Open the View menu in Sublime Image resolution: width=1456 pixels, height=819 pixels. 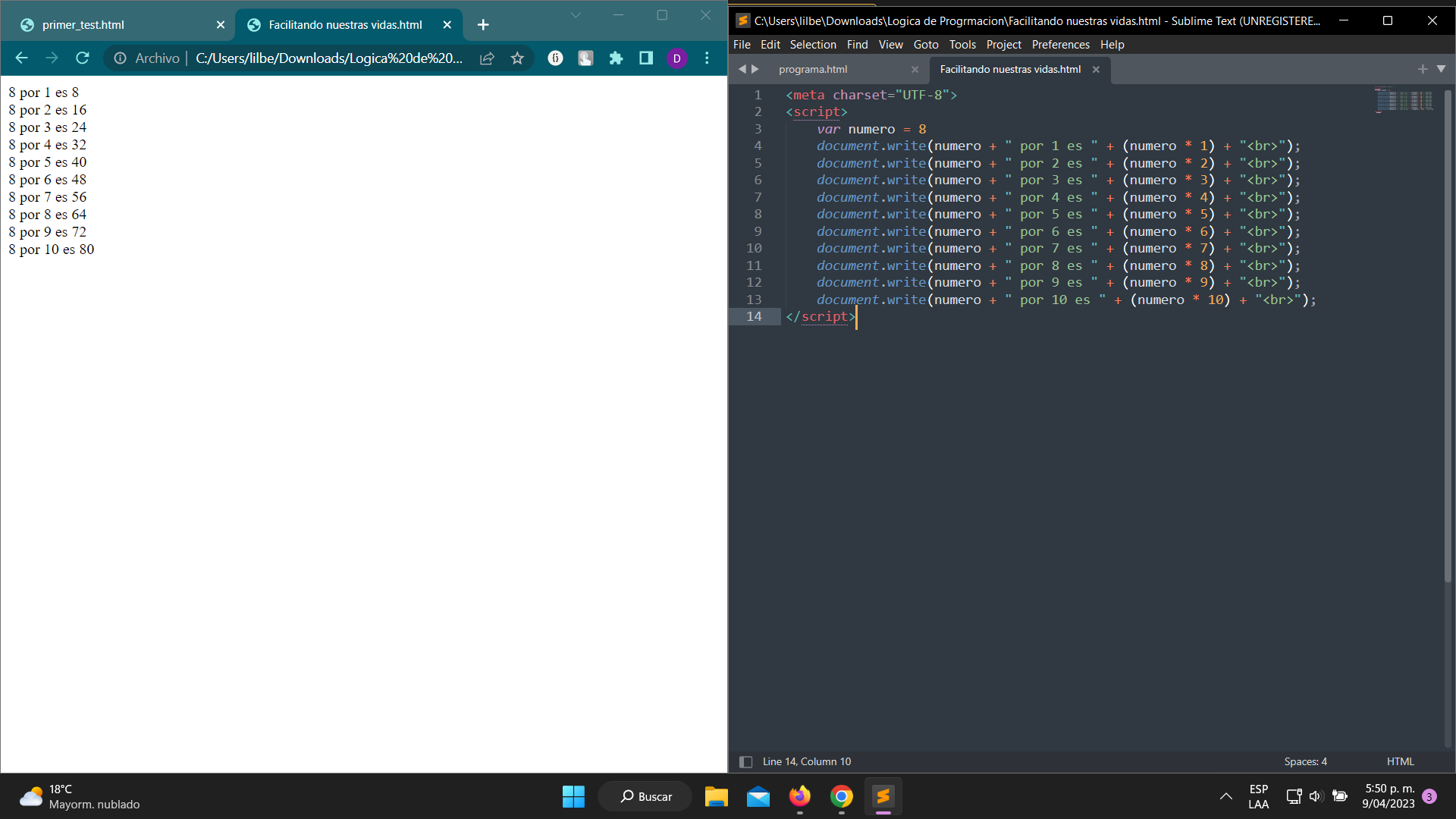click(x=890, y=45)
